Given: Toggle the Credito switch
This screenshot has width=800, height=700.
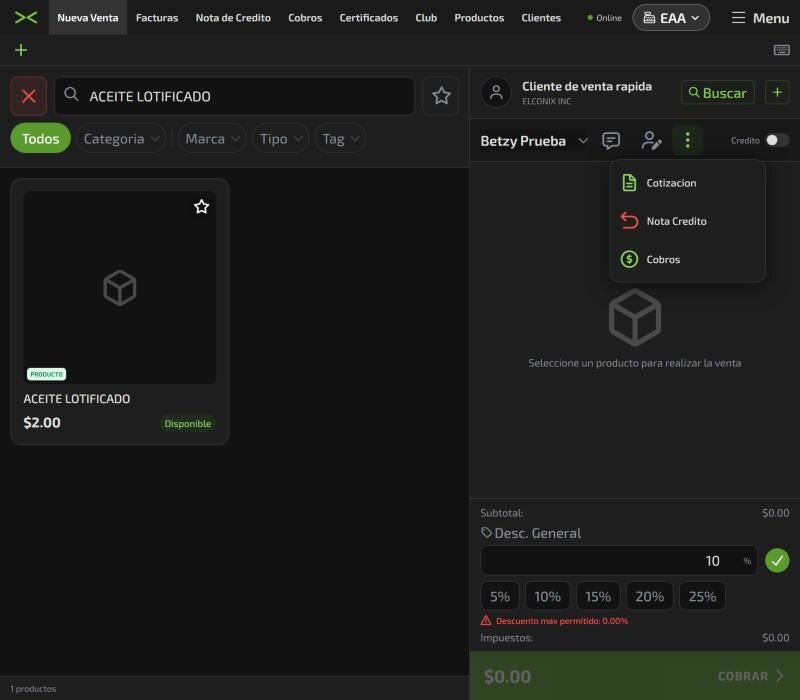Looking at the screenshot, I should (777, 140).
